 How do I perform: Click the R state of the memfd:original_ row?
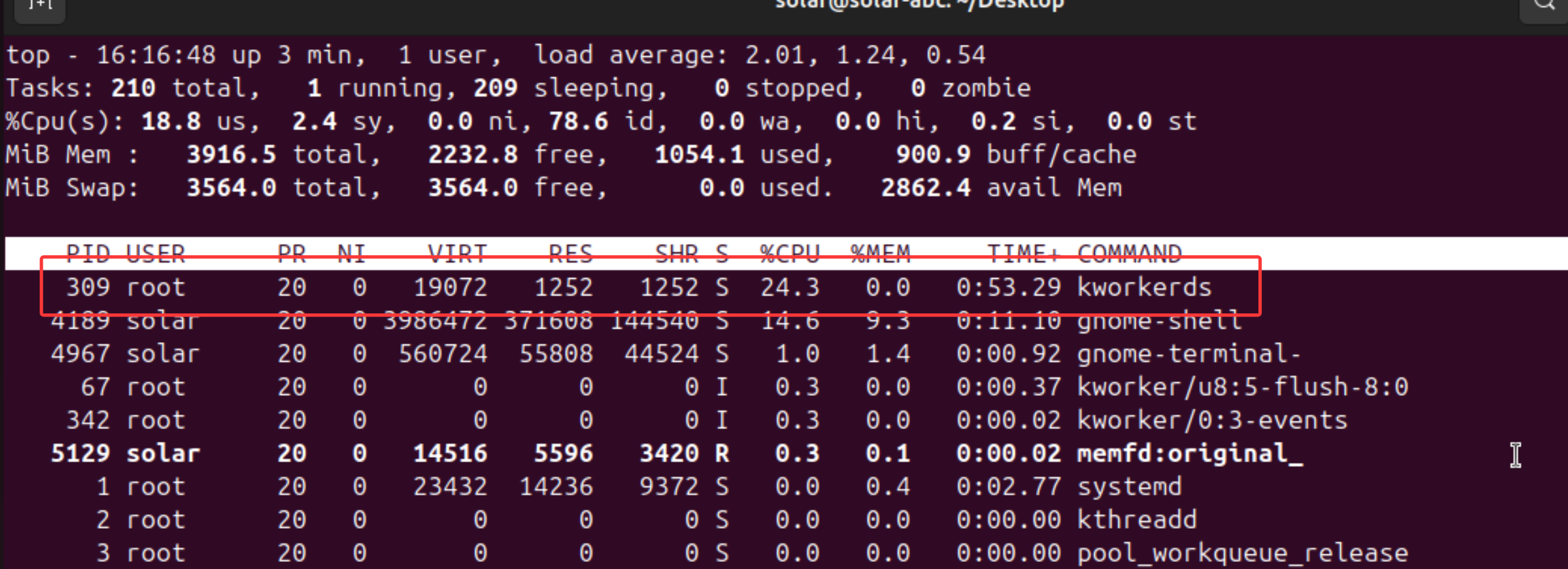click(722, 453)
